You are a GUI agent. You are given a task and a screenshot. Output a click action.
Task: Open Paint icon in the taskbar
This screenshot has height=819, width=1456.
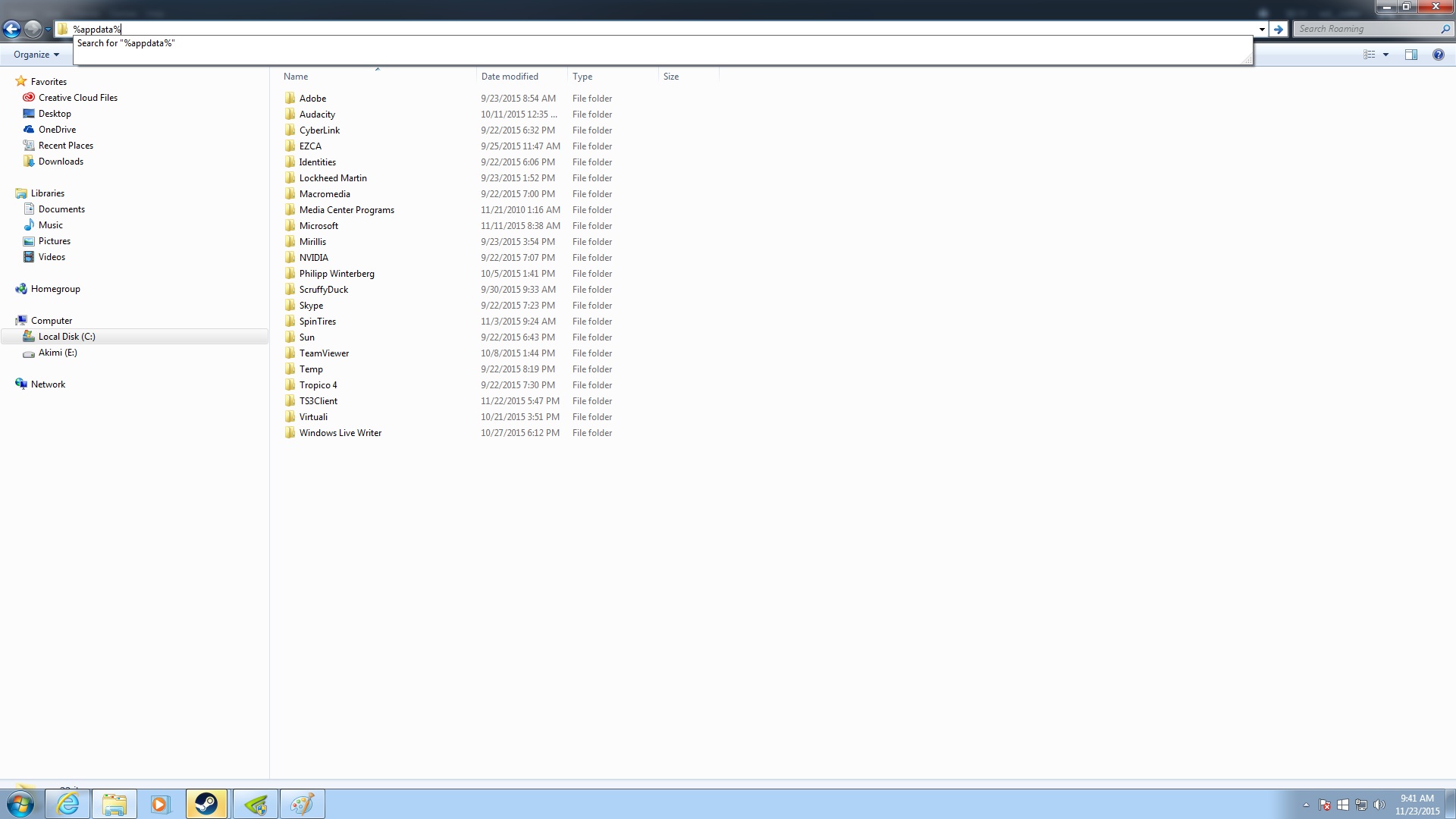pos(302,804)
